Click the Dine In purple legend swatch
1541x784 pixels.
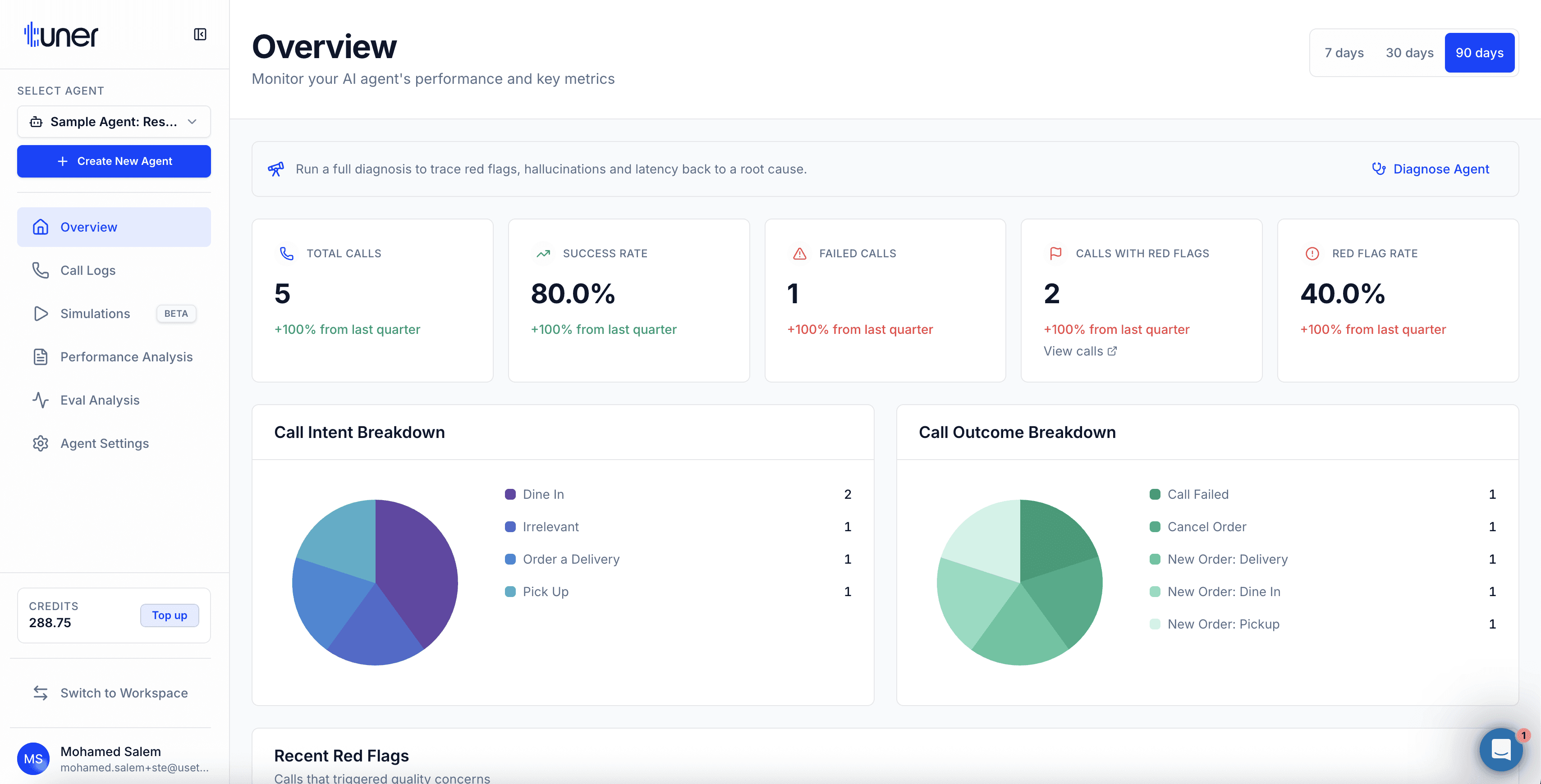[x=510, y=494]
